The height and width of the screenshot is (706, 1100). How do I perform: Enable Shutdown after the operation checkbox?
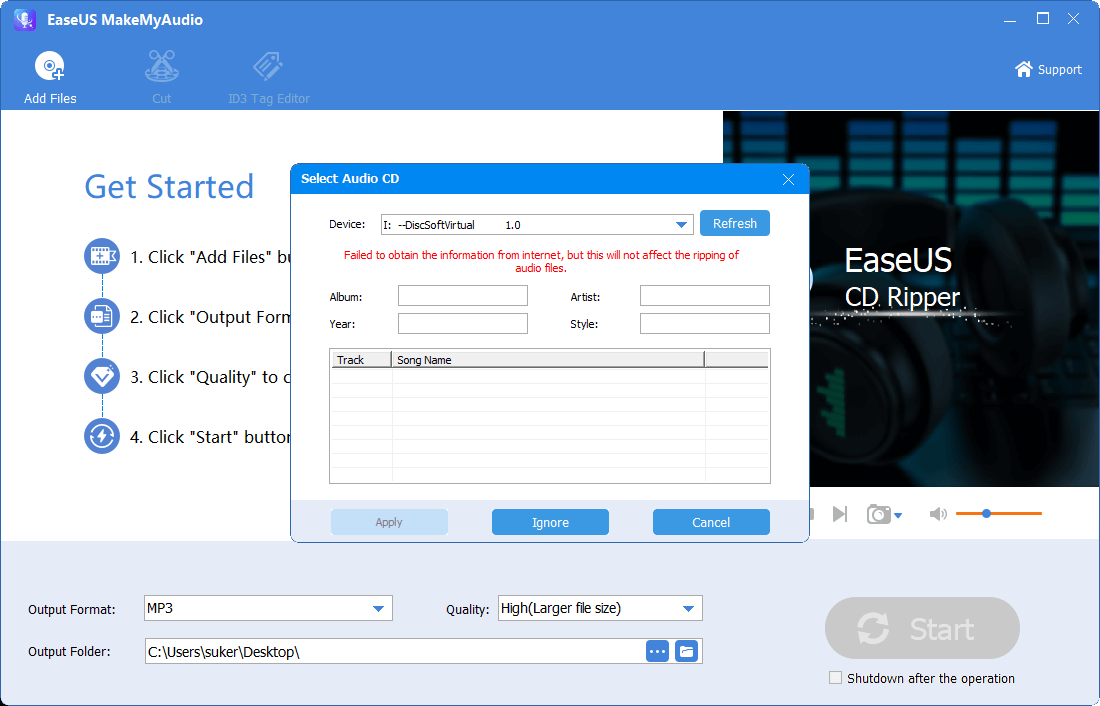coord(835,678)
